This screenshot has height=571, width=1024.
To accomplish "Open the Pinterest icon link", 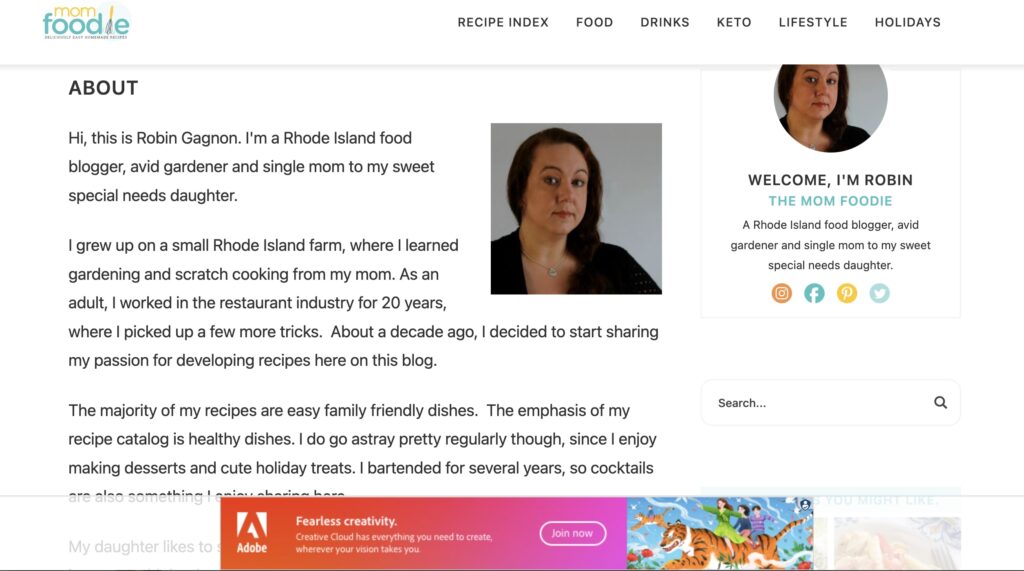I will click(847, 293).
